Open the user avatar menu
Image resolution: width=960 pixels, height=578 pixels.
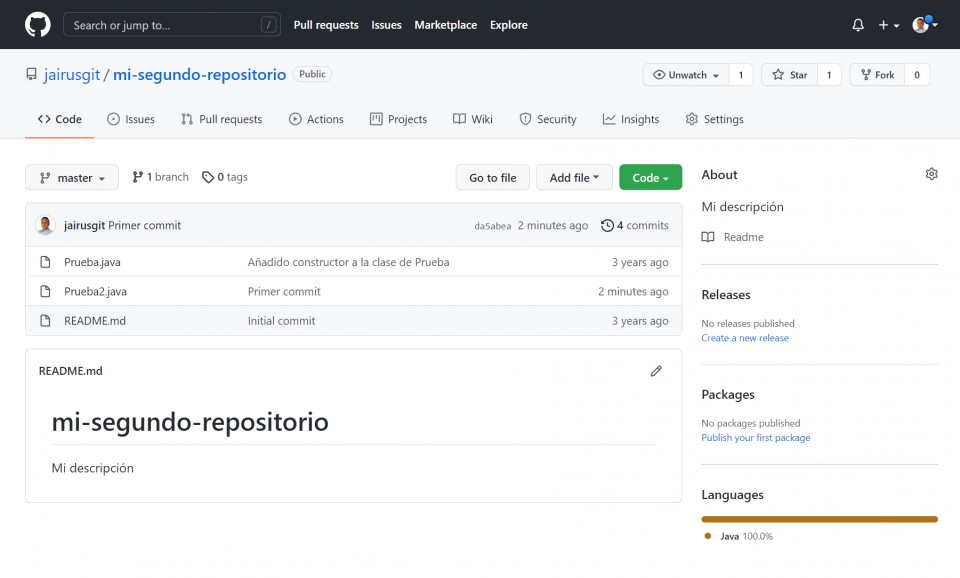(x=924, y=24)
